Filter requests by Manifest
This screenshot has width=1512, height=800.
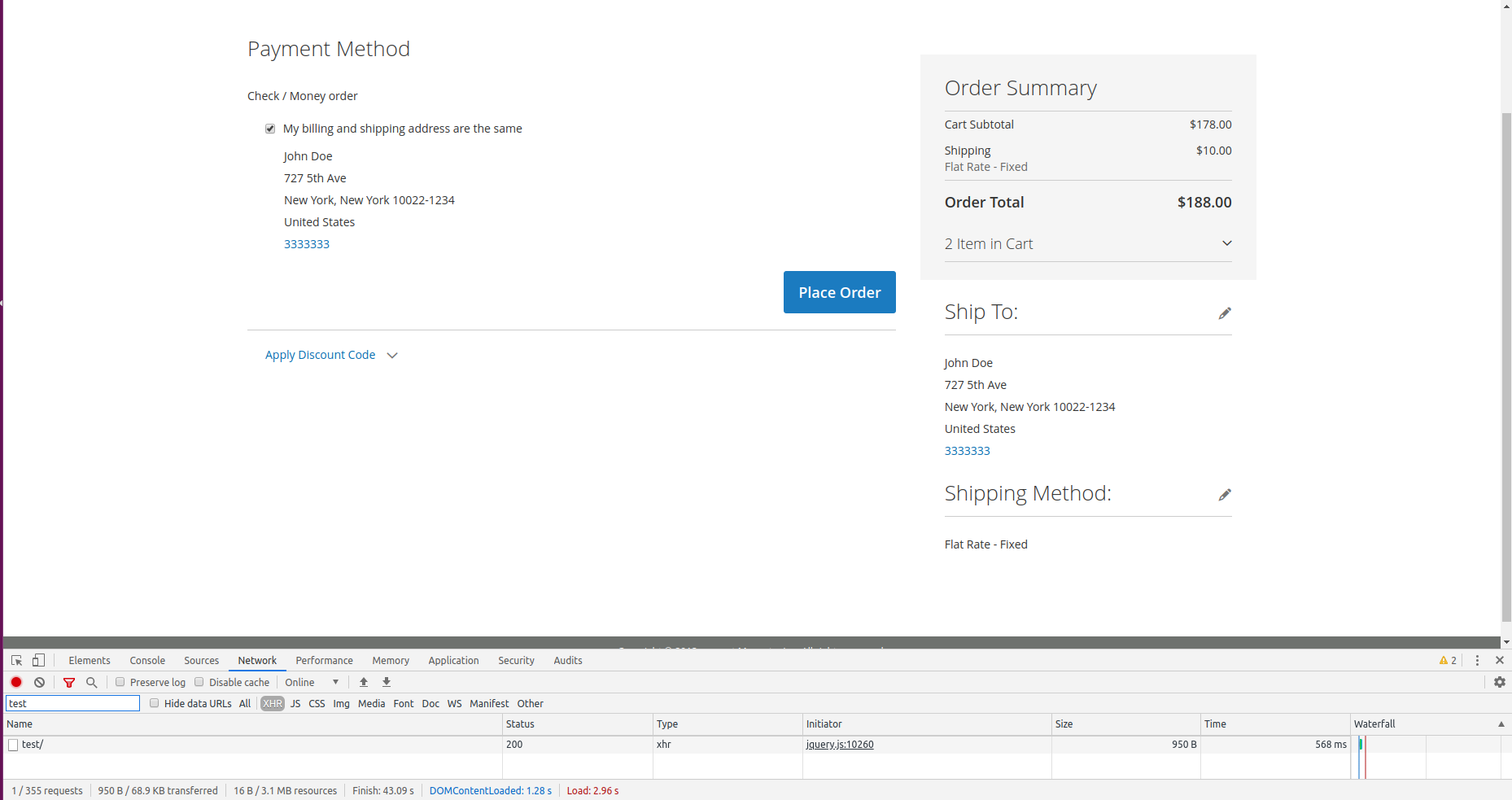pyautogui.click(x=489, y=703)
